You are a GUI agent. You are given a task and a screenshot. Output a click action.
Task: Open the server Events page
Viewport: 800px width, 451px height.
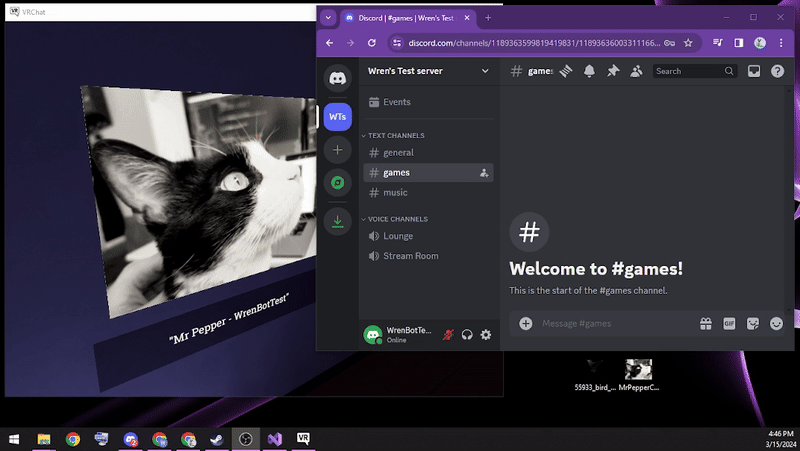pos(428,102)
